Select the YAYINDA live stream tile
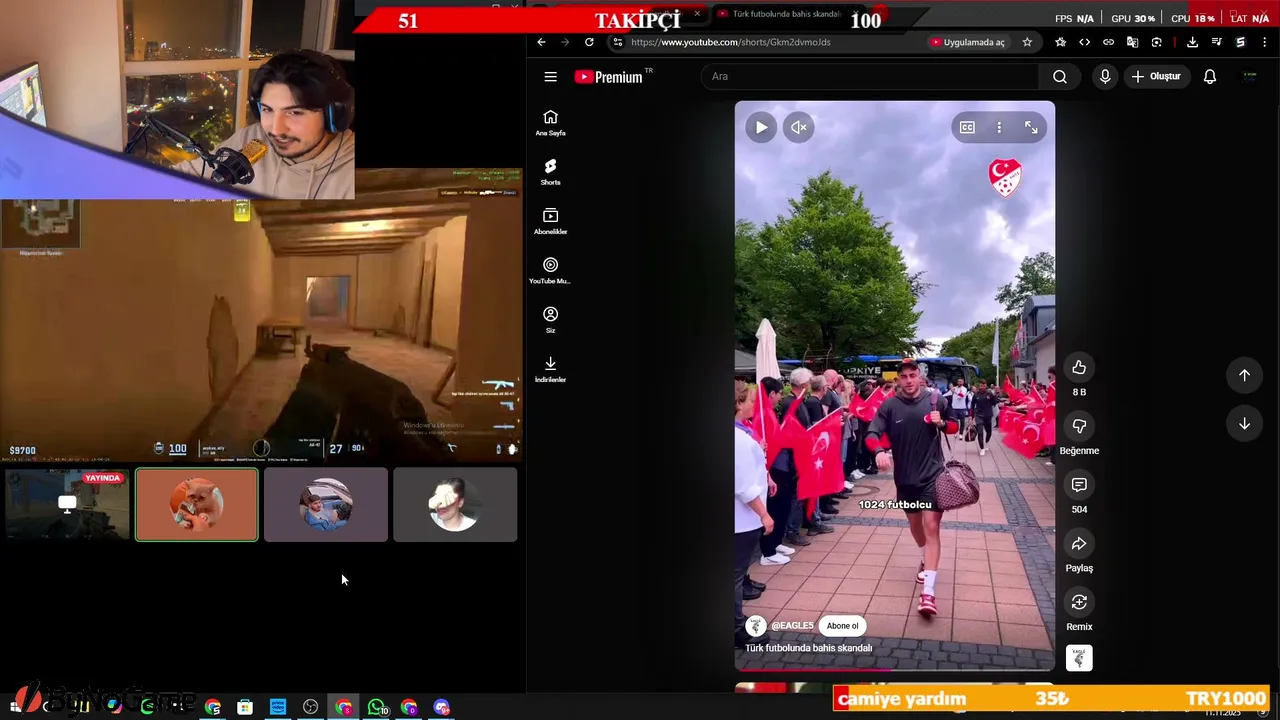The image size is (1280, 720). point(67,505)
